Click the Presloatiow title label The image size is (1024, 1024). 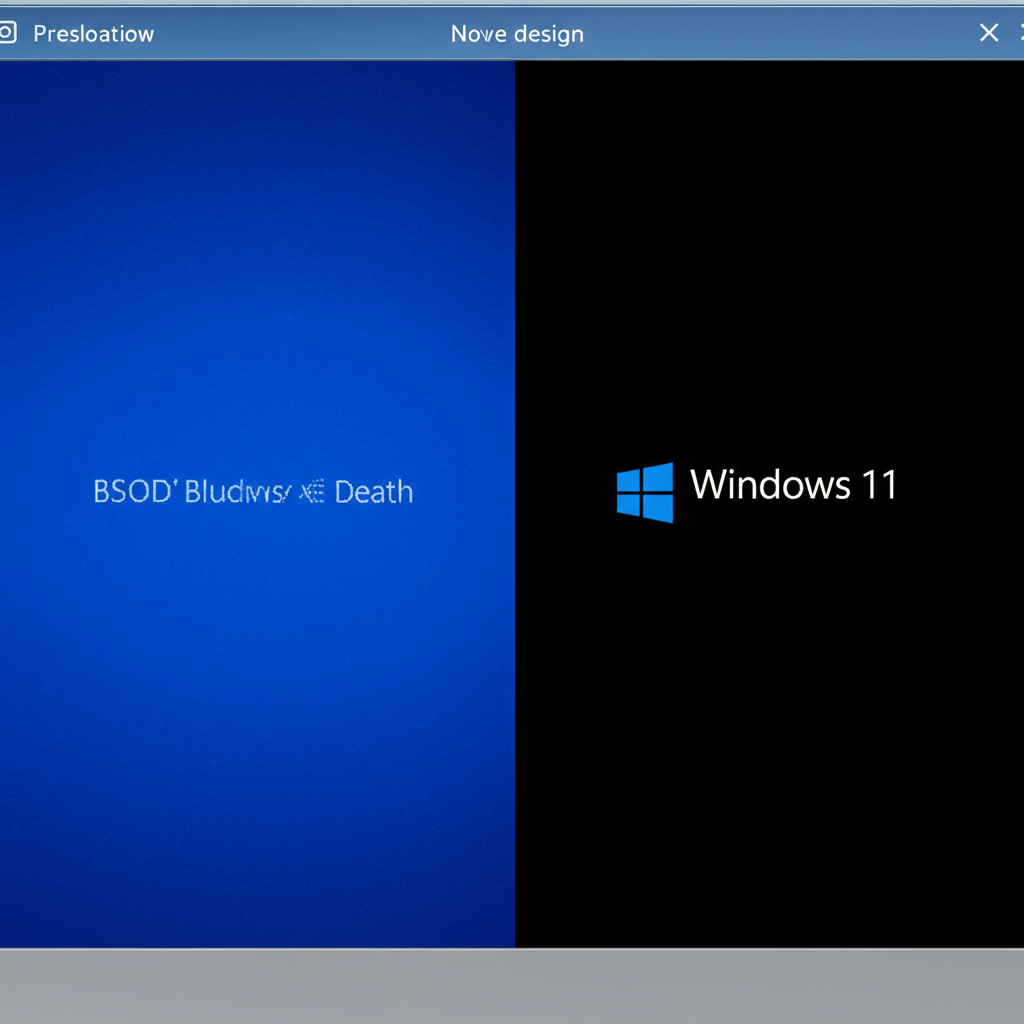pyautogui.click(x=93, y=34)
